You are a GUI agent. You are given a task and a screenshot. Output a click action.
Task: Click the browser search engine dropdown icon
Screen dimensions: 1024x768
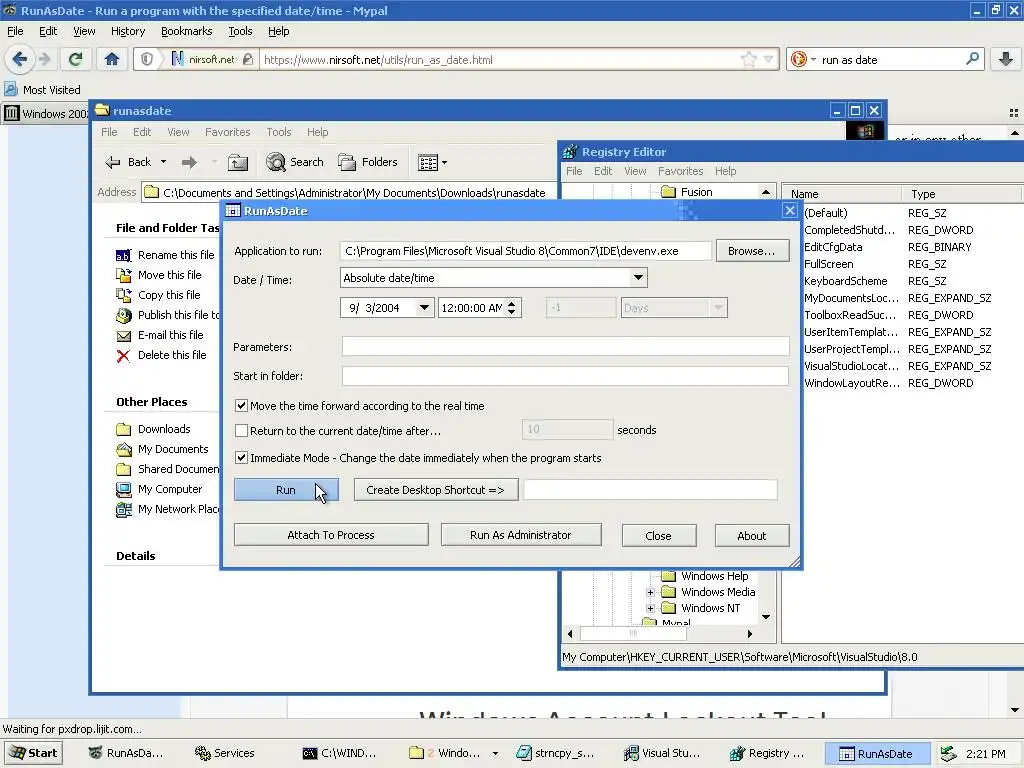[x=803, y=59]
